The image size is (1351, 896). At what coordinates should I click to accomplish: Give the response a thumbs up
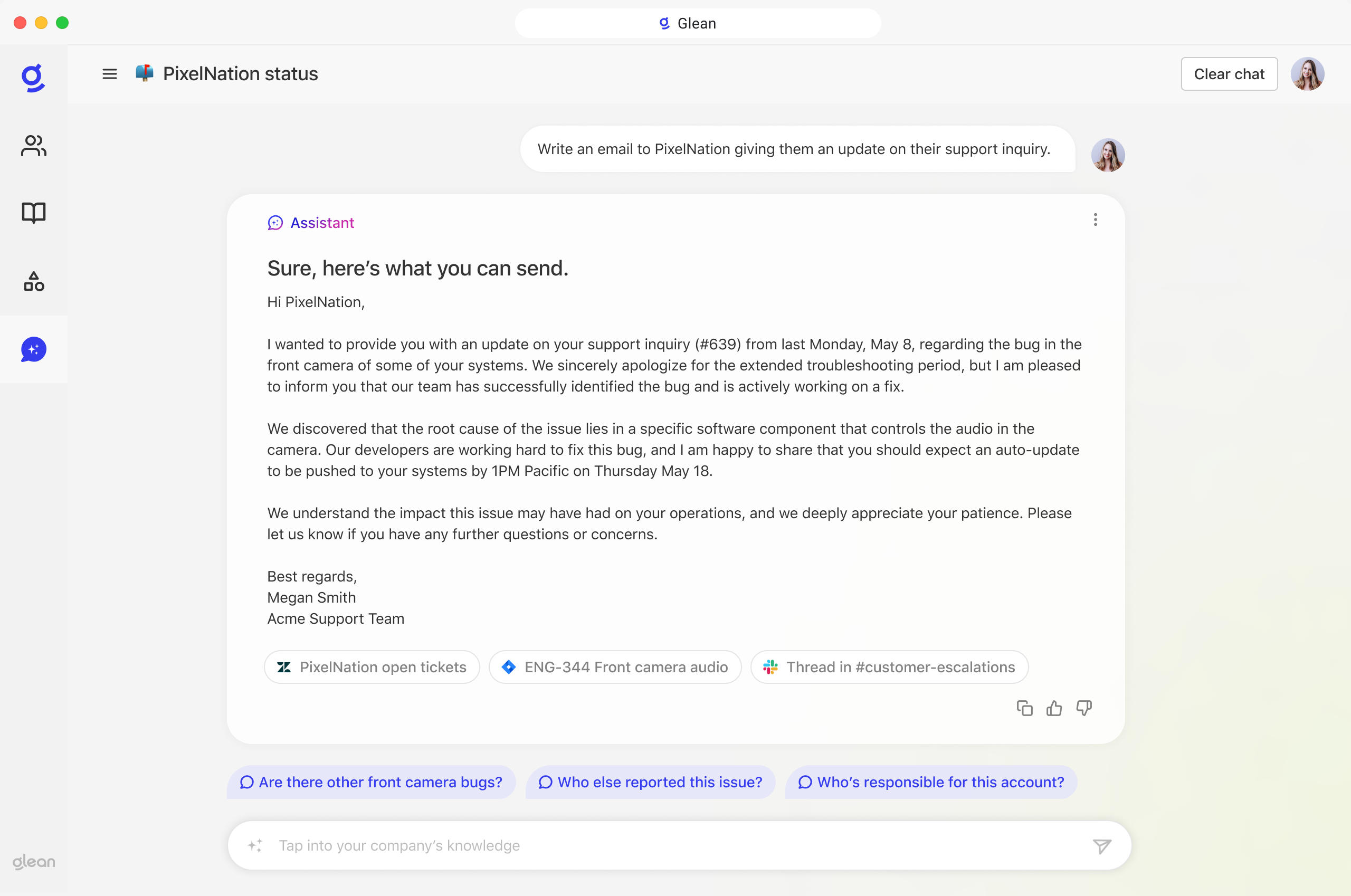pos(1054,708)
